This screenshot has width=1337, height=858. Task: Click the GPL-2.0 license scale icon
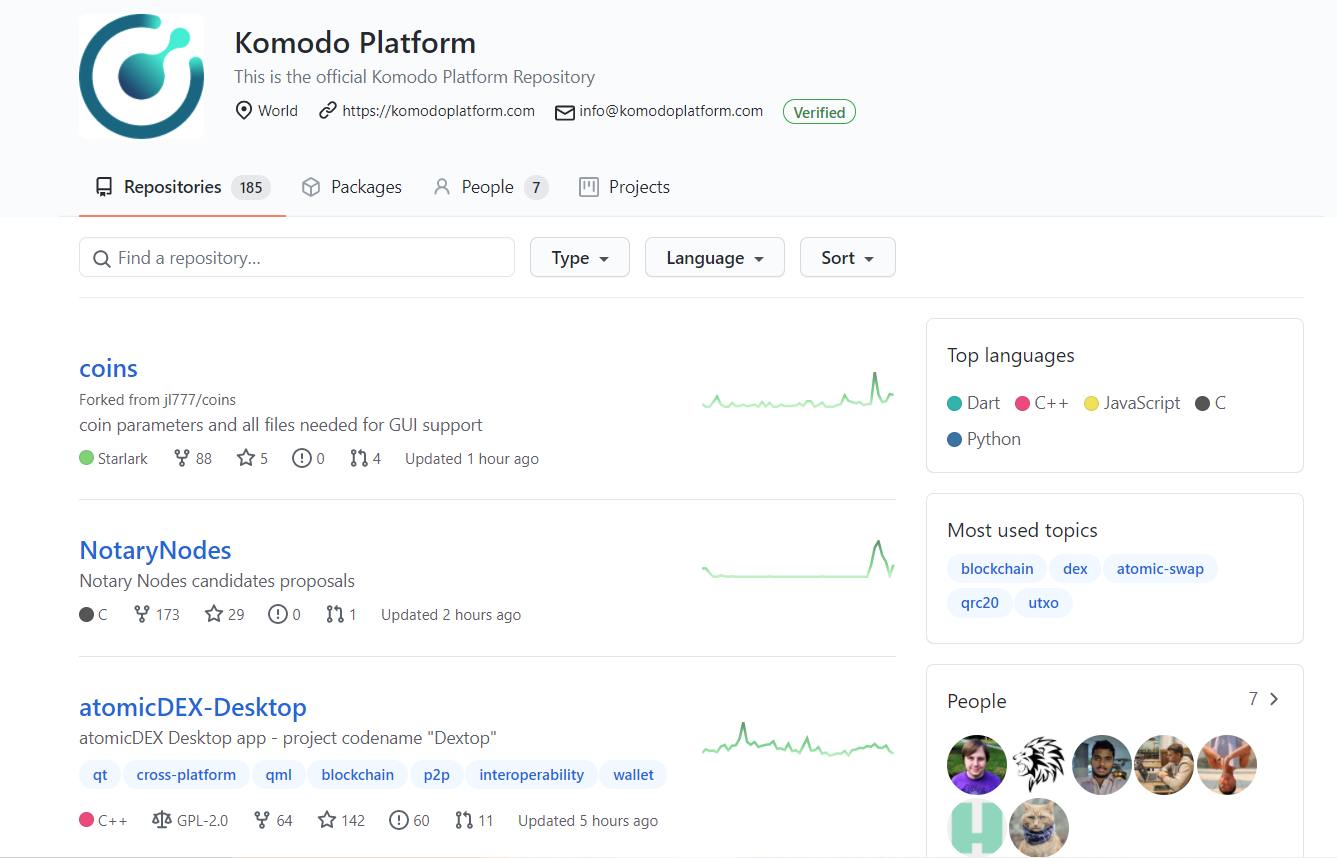[x=161, y=821]
